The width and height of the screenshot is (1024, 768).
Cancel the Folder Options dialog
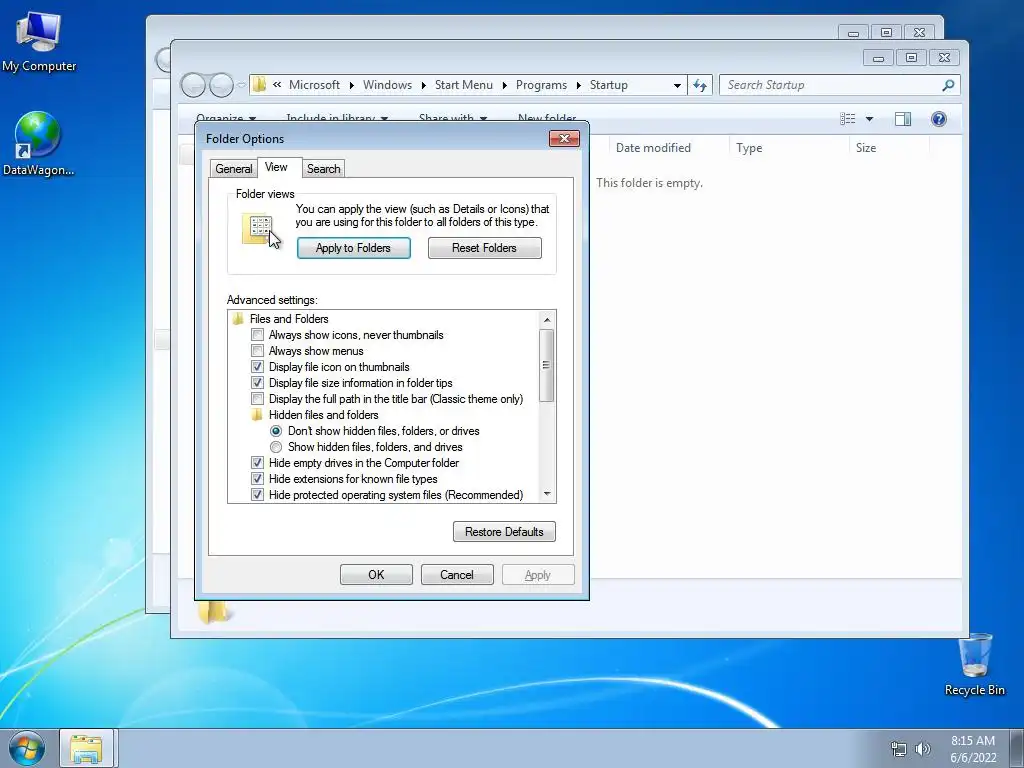(456, 575)
